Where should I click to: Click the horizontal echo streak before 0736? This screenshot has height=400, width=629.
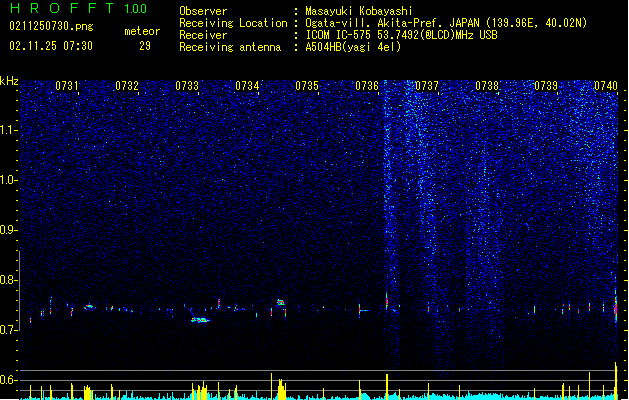coord(365,310)
